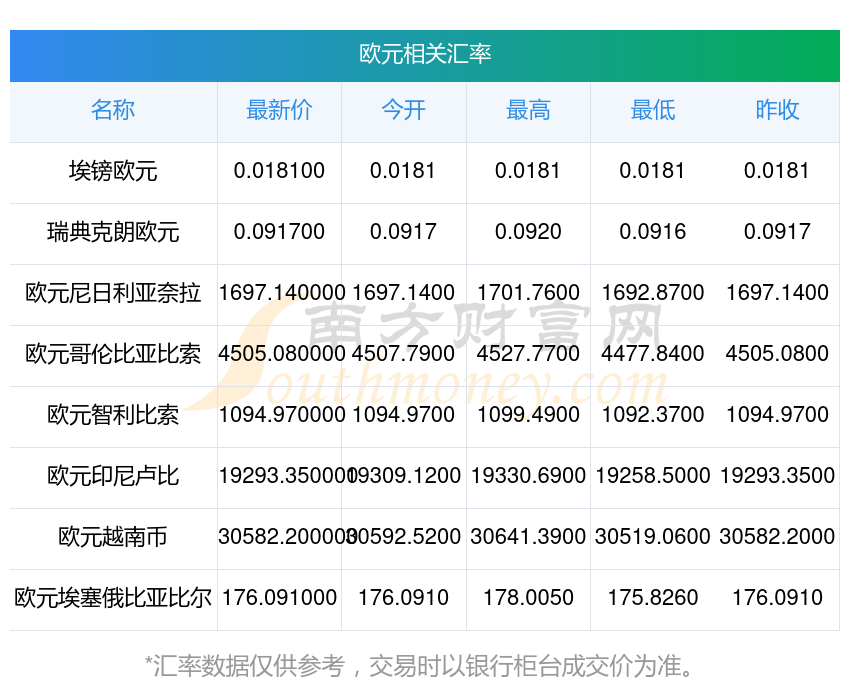Select the 欧元印尼卢比 currency pair
The width and height of the screenshot is (850, 697).
113,476
